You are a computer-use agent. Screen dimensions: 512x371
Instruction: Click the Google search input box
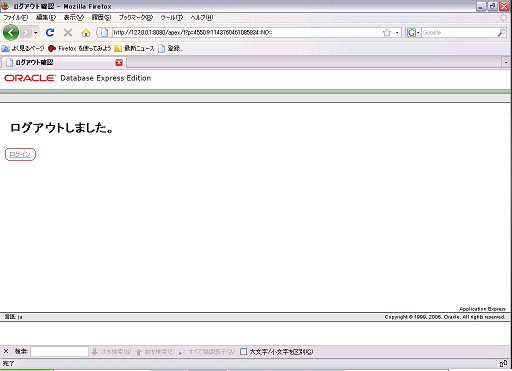(x=459, y=32)
